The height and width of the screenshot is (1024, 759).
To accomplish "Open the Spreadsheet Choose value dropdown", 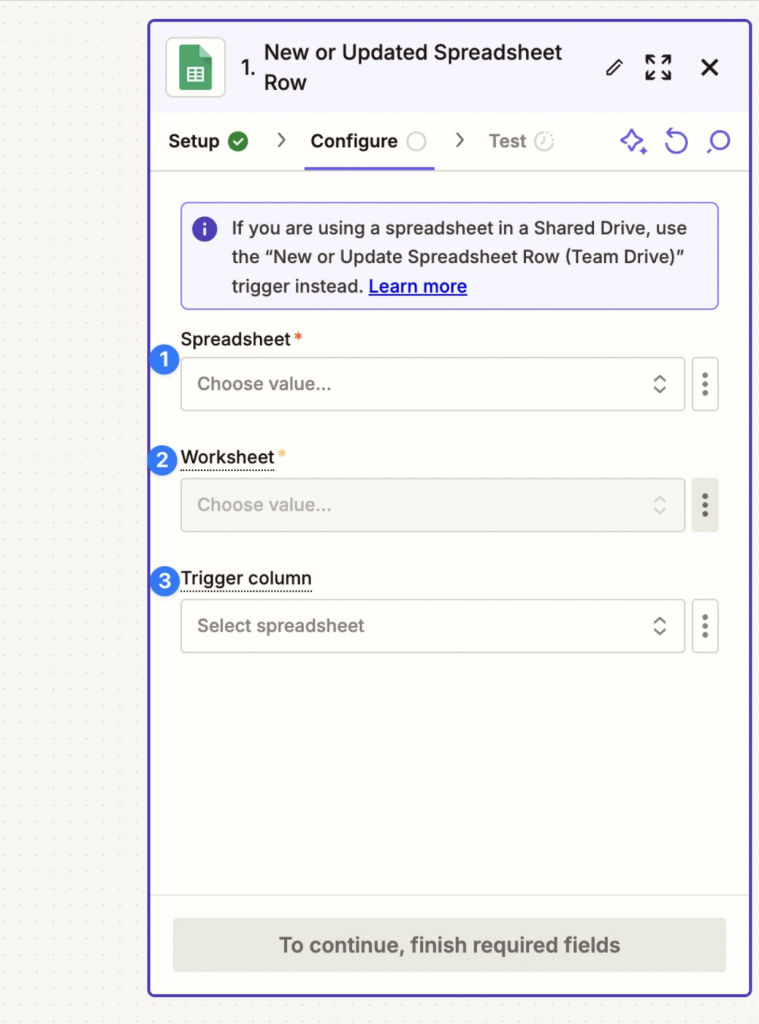I will 432,384.
